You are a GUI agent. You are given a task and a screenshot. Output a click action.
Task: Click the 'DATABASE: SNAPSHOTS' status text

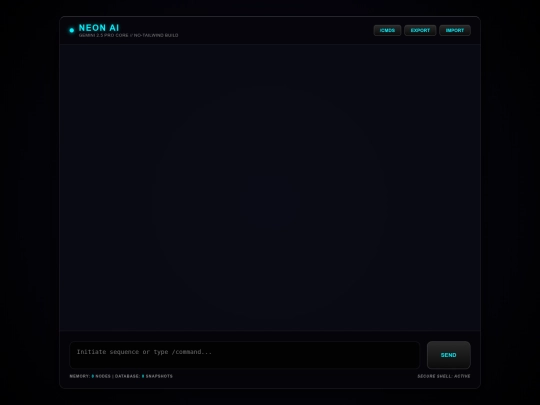(144, 376)
